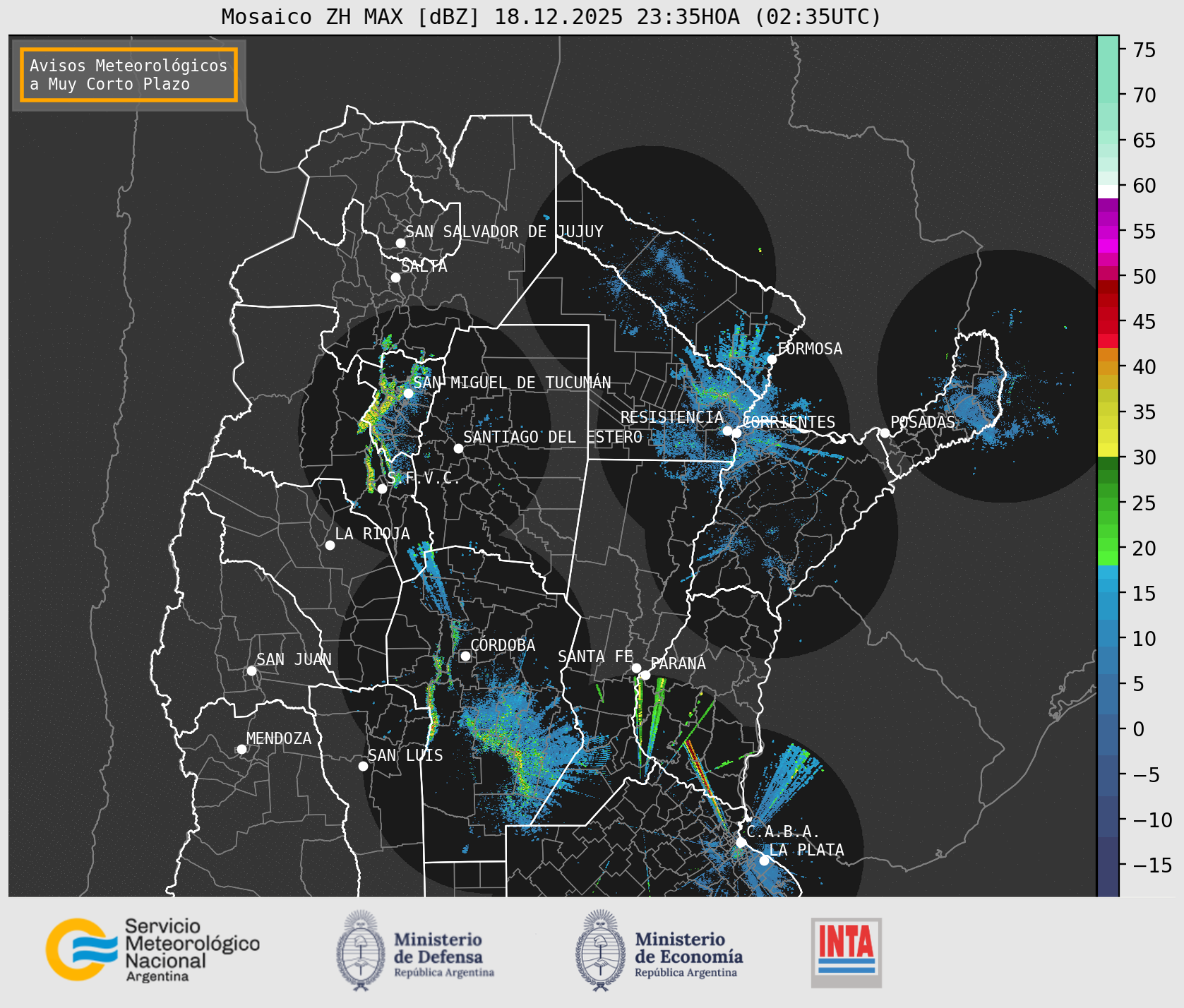The image size is (1184, 1008).
Task: Click the 0 value on the dBZ scale
Action: click(1139, 729)
